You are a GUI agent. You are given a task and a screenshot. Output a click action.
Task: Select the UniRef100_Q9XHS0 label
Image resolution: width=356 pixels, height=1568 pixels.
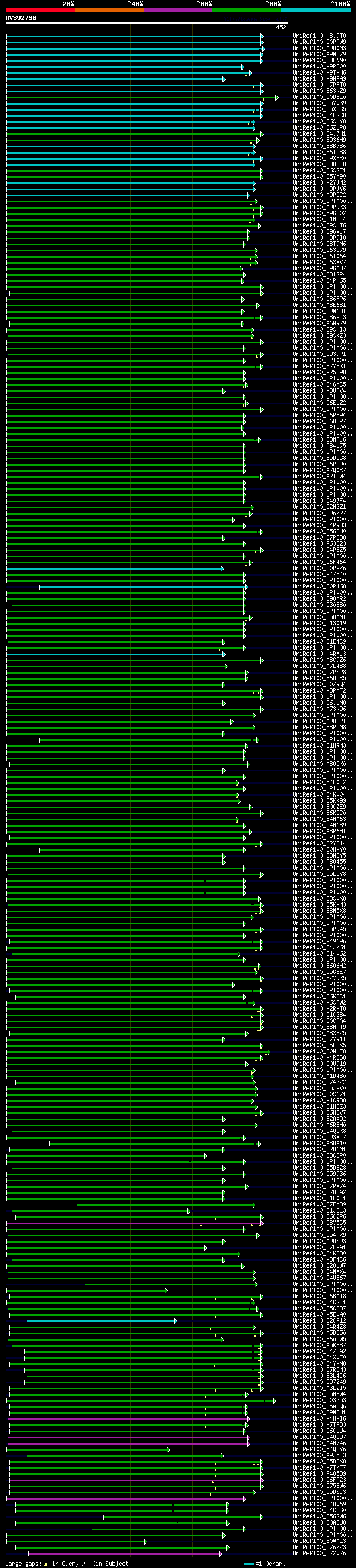(x=319, y=159)
